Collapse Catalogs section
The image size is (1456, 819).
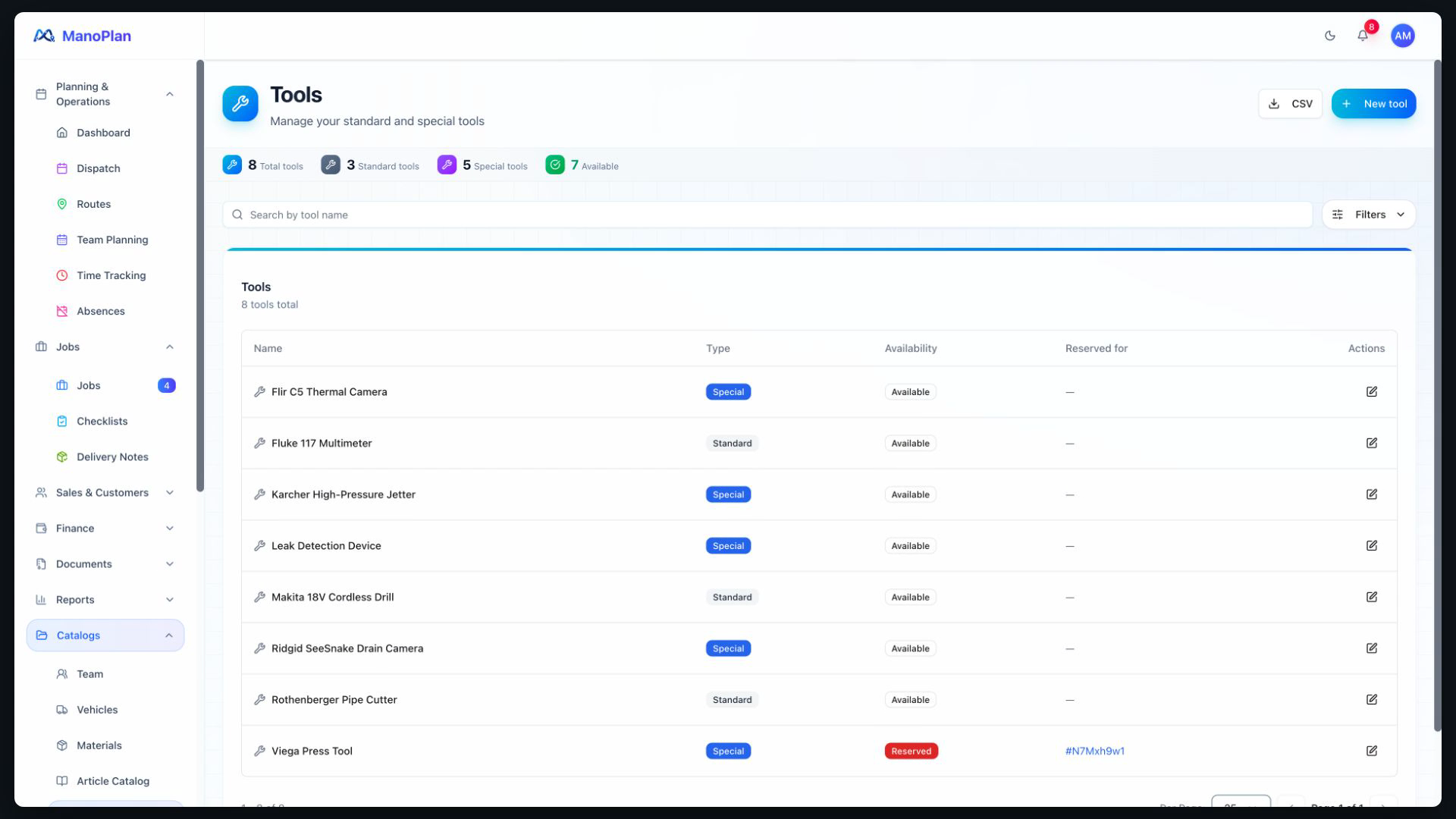click(x=105, y=635)
